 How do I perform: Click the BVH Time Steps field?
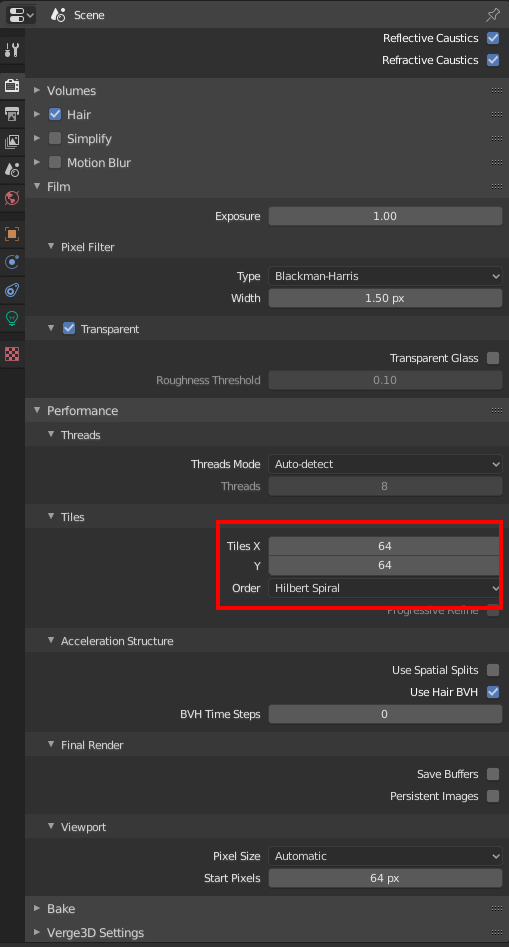point(385,714)
